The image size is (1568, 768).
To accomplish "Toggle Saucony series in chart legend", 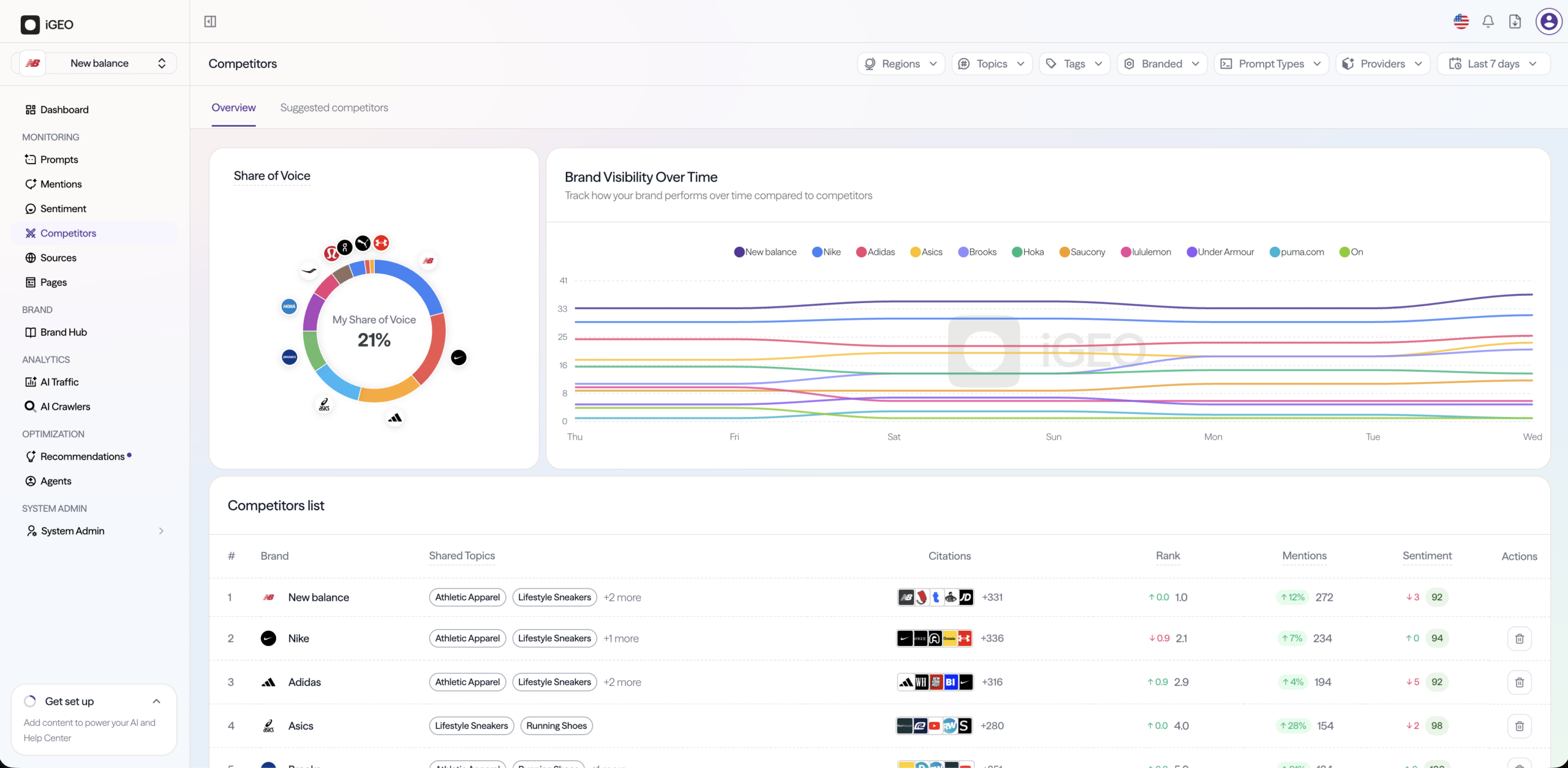I will coord(1082,252).
